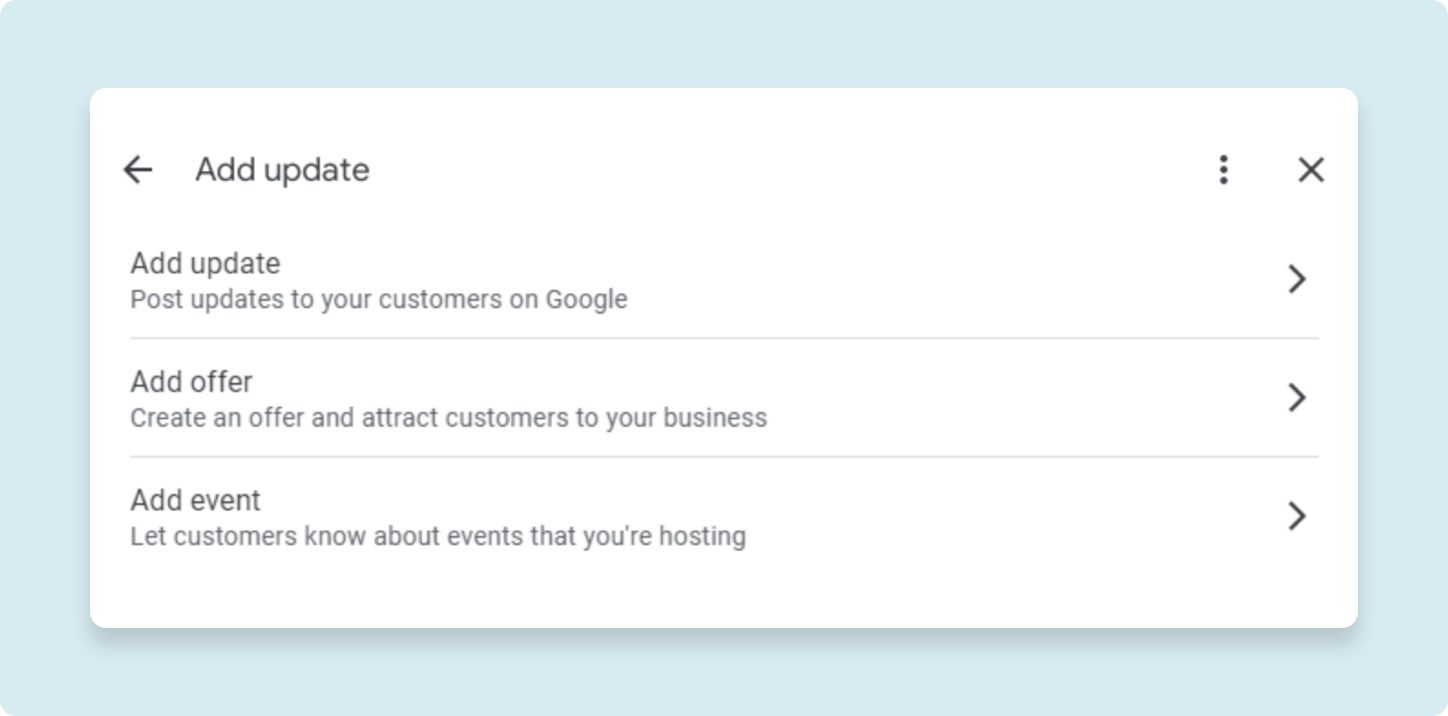Viewport: 1448px width, 716px height.
Task: Open the three-dot more options menu
Action: point(1223,170)
